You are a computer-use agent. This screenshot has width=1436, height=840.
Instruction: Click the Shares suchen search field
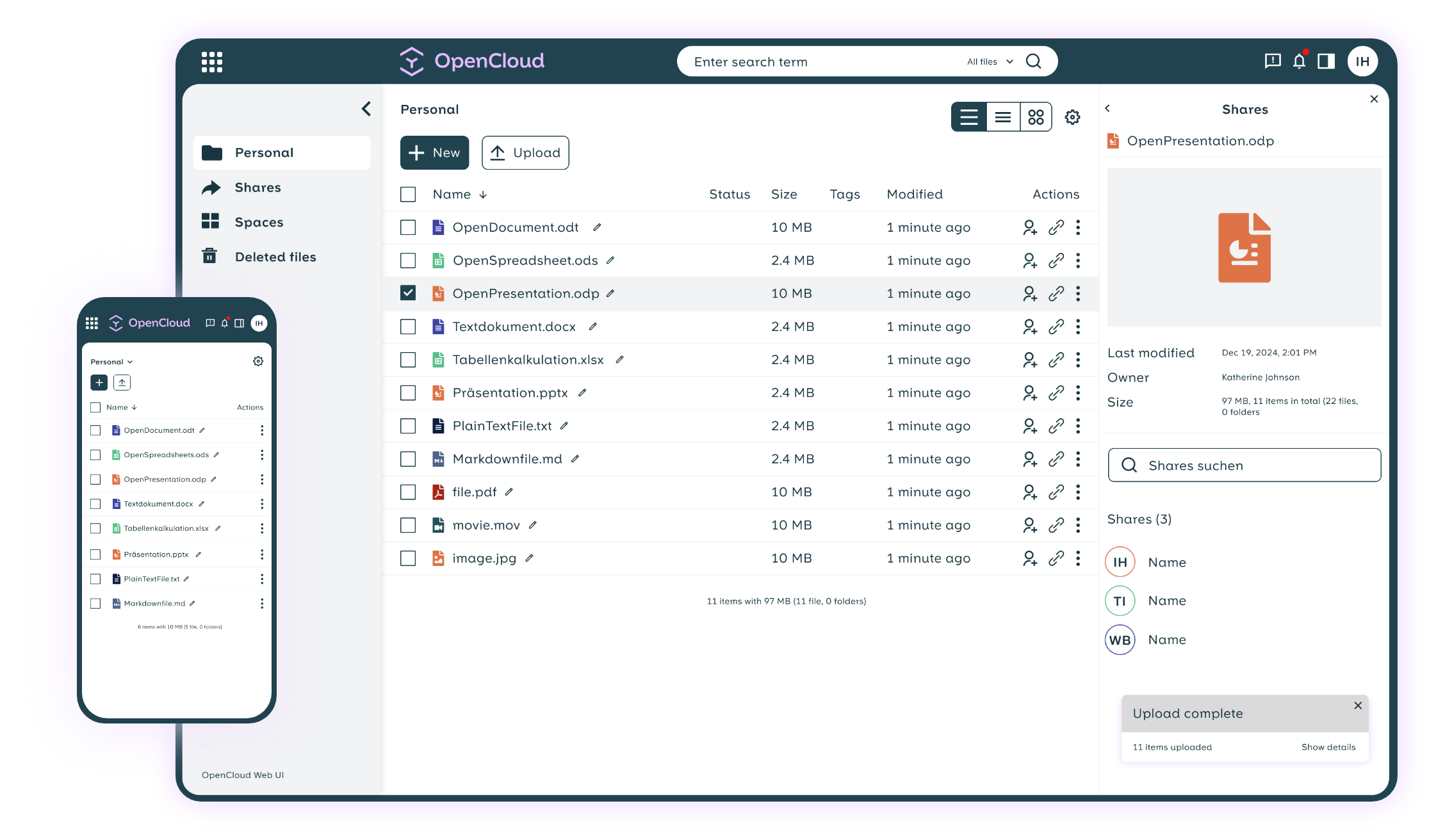1244,465
